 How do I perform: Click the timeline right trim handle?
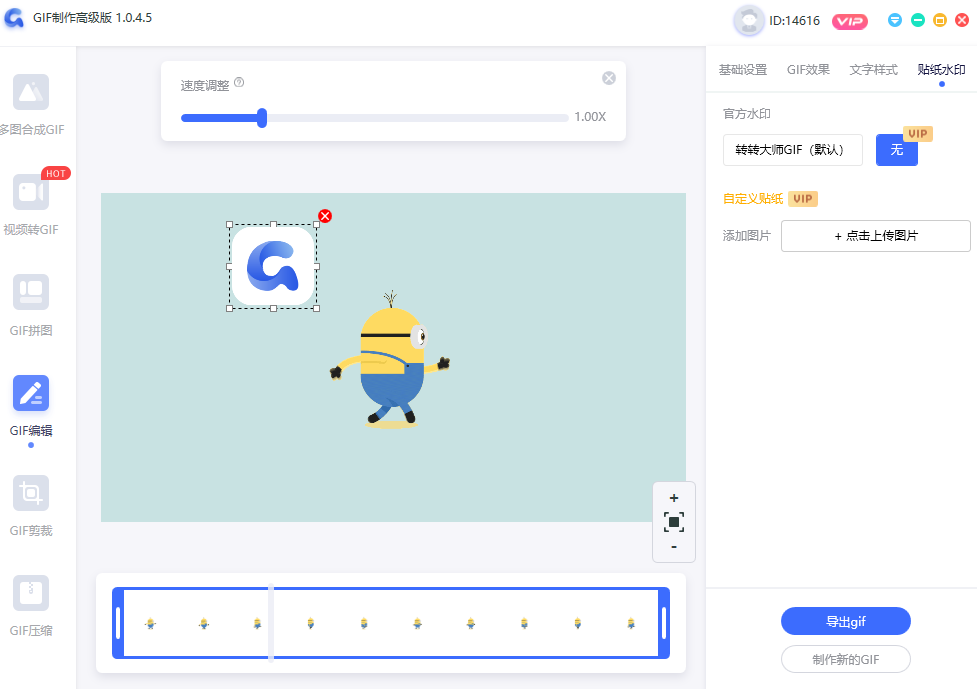coord(664,623)
